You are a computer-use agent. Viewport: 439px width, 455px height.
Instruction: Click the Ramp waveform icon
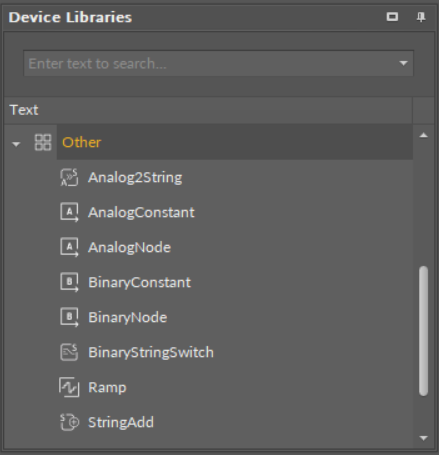[x=69, y=387]
